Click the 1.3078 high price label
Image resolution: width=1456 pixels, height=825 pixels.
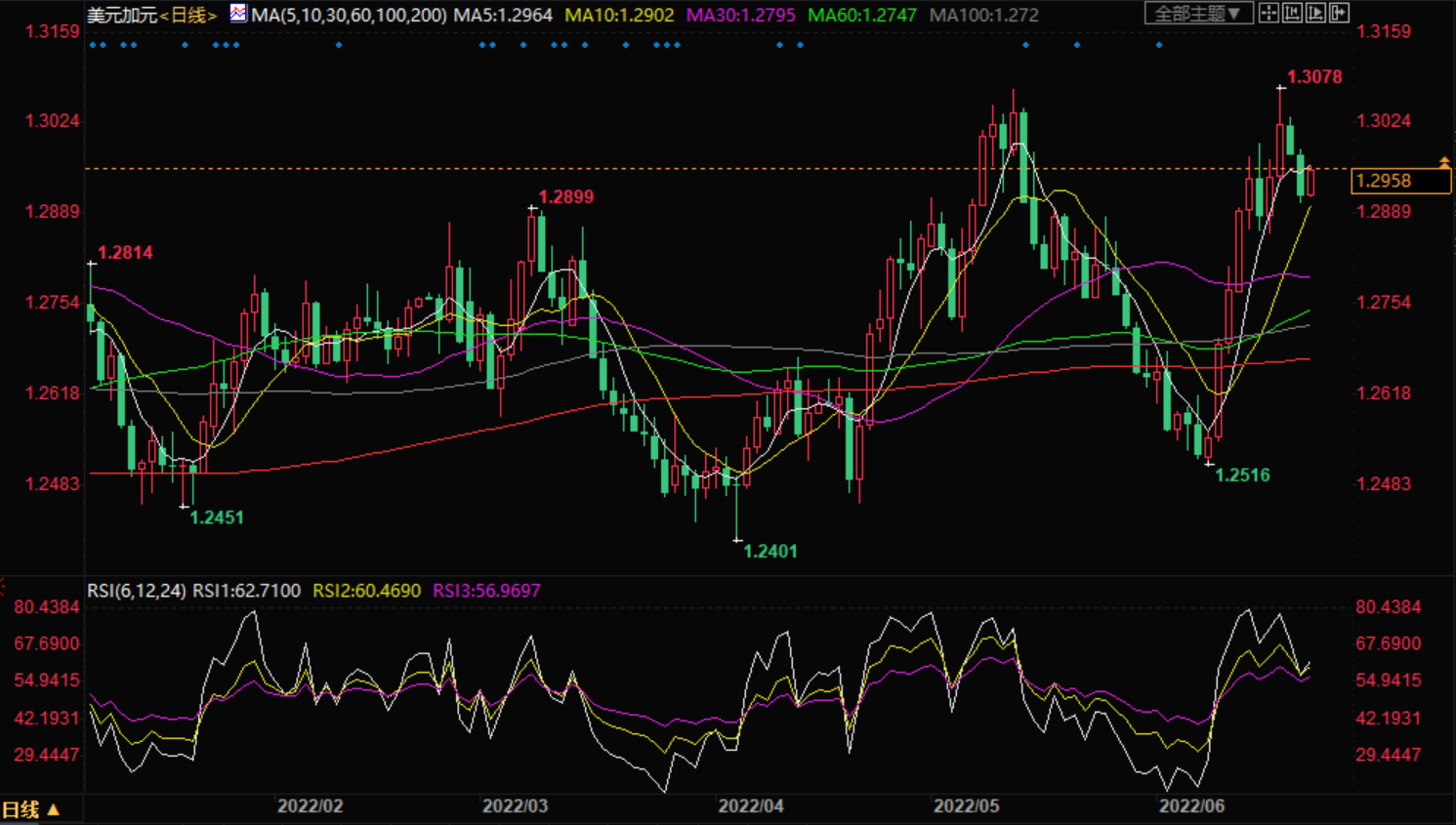pos(1314,77)
